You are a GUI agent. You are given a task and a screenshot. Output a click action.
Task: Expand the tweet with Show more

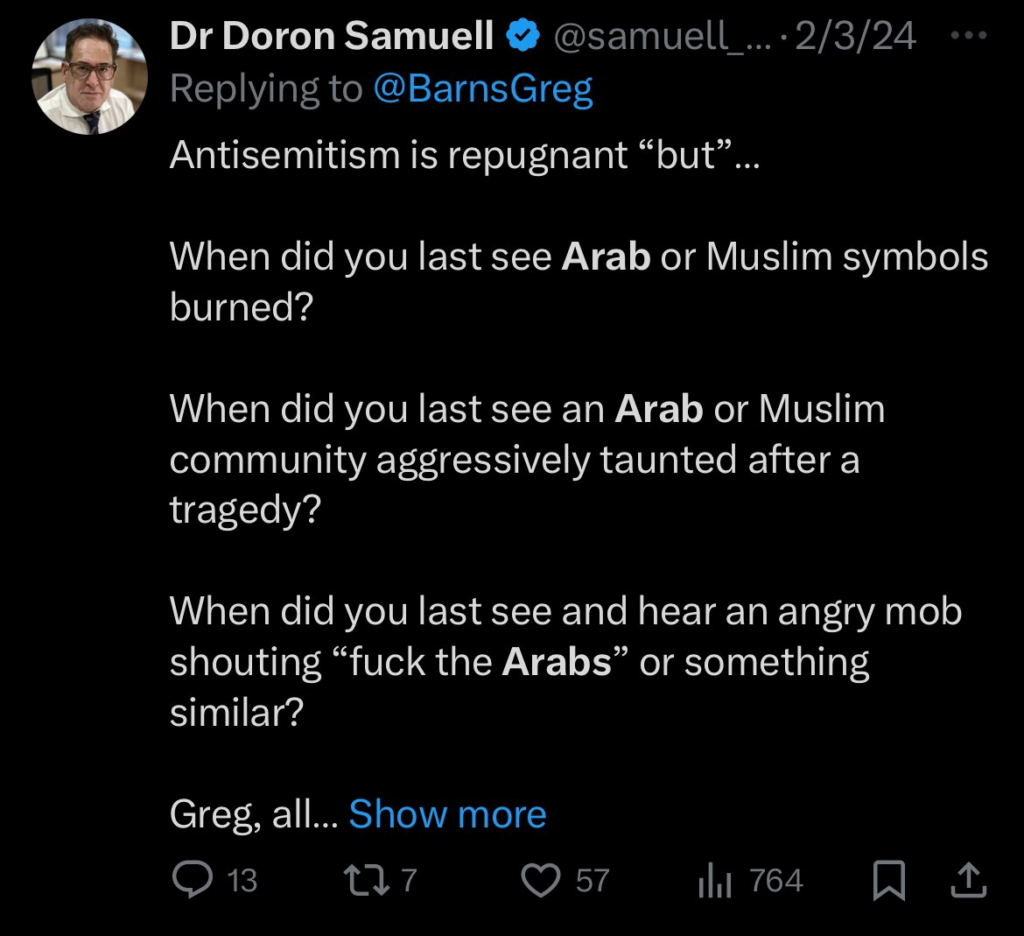pos(447,814)
